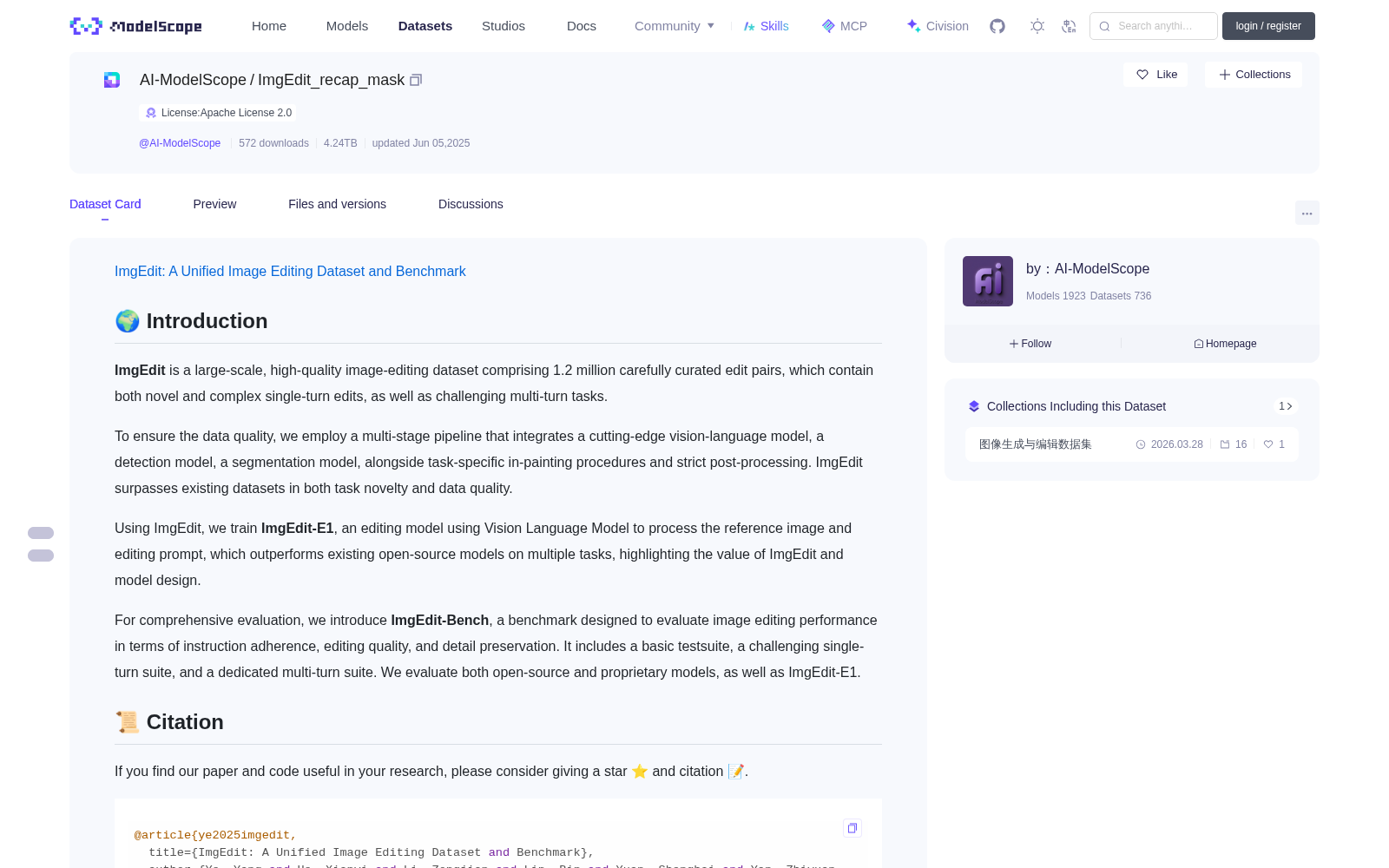Click the updated Jun 05,2025 text
This screenshot has height=868, width=1389.
[421, 143]
